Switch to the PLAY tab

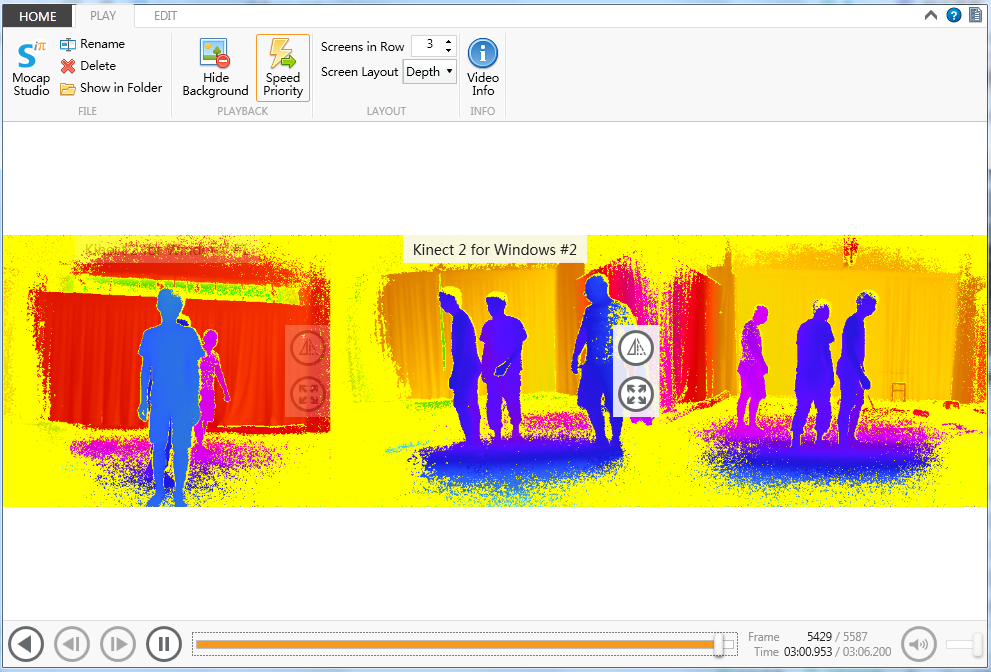click(x=103, y=16)
